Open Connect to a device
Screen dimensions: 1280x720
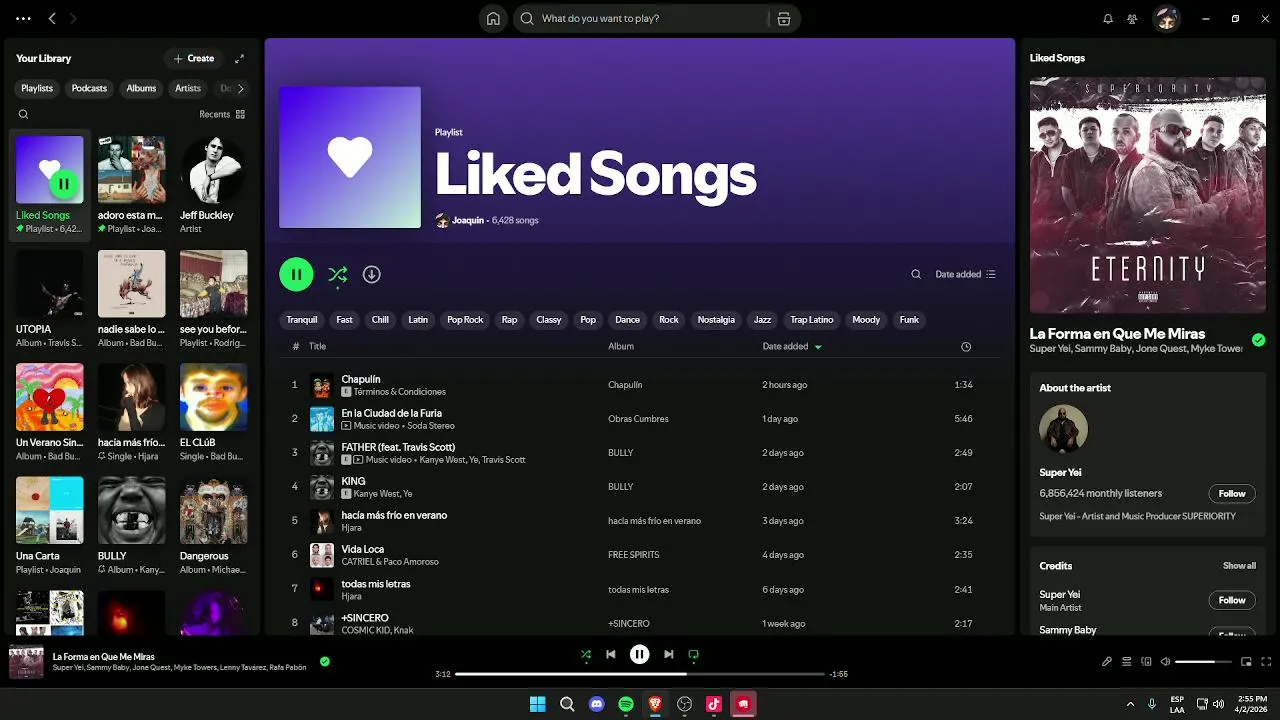pos(1146,661)
